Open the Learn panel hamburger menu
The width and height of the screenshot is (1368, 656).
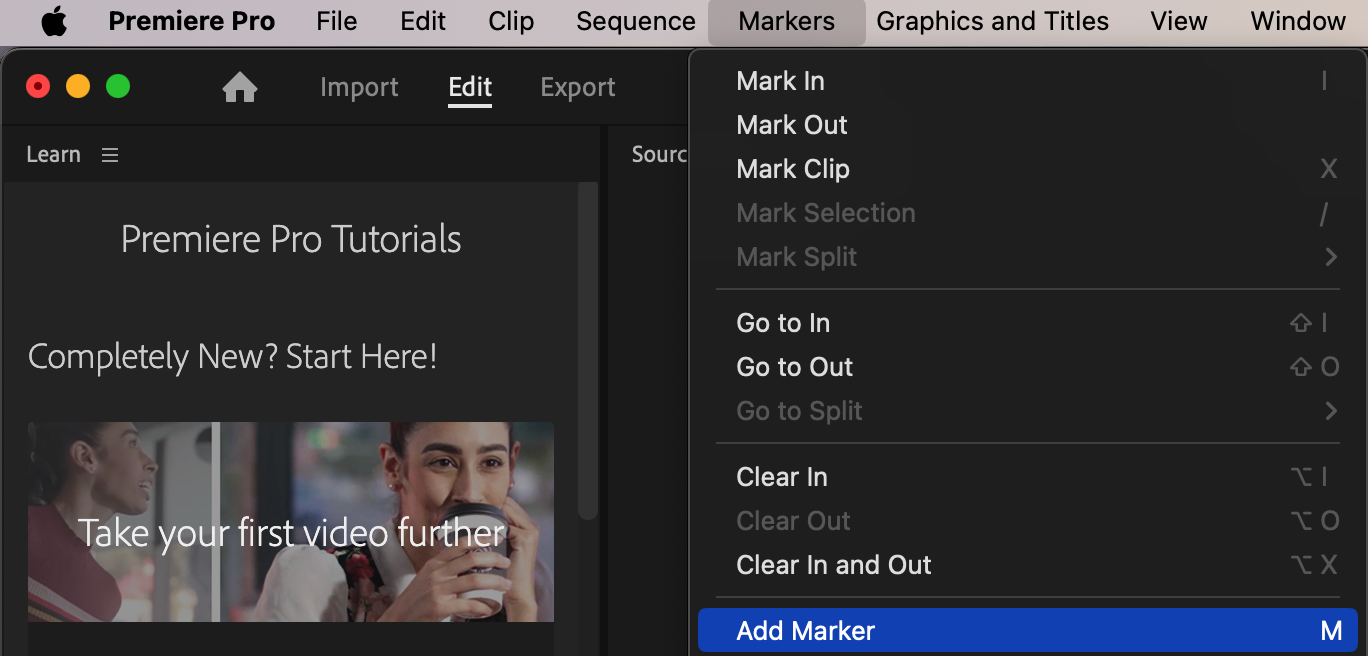point(110,155)
